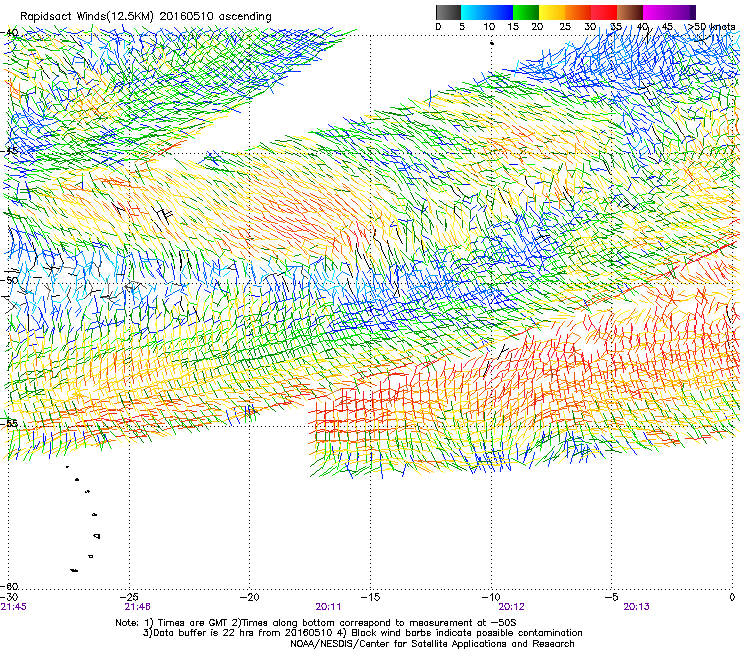Click the 21:46 pass time label

pyautogui.click(x=138, y=607)
